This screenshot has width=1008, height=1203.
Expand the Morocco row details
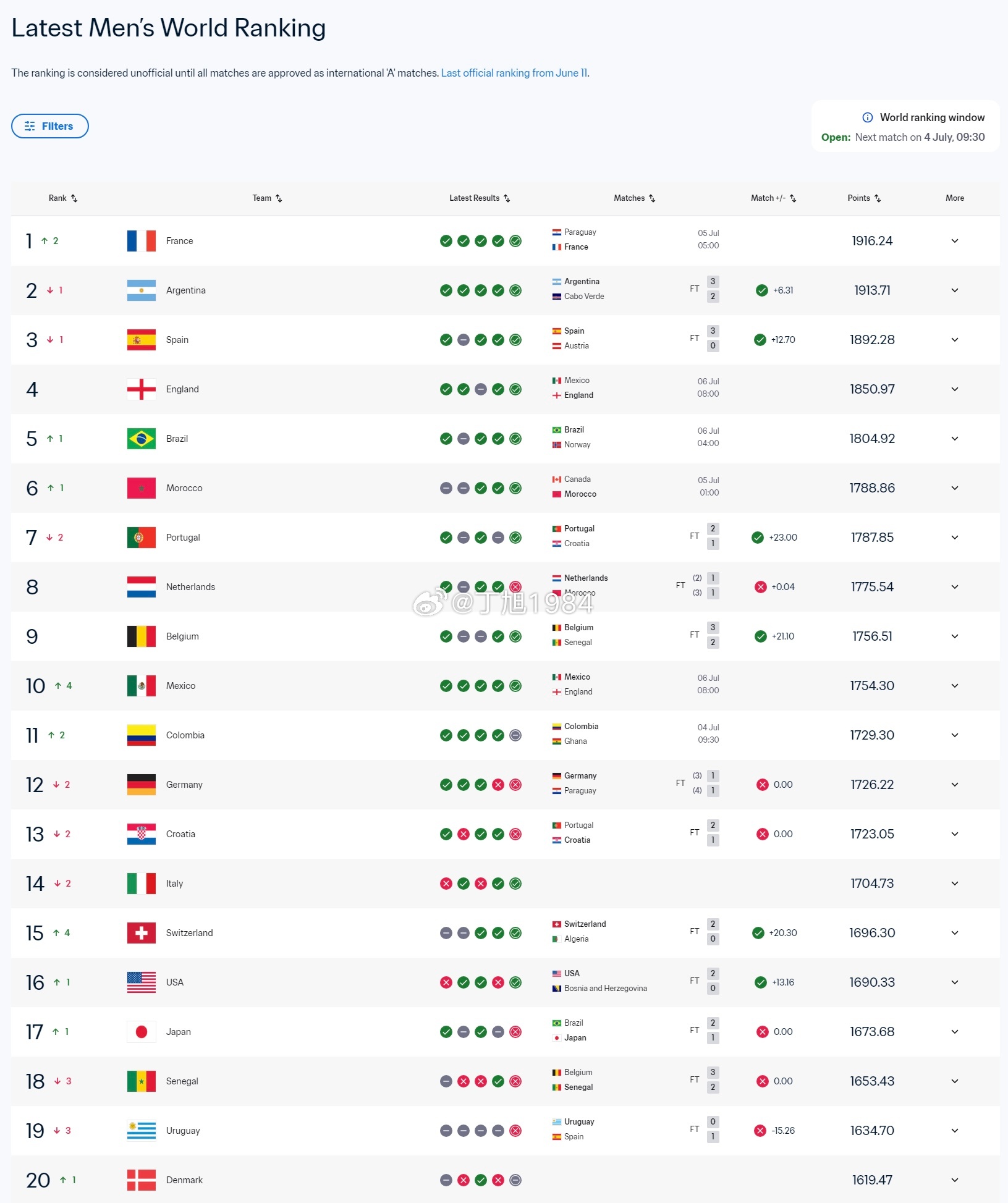(955, 488)
